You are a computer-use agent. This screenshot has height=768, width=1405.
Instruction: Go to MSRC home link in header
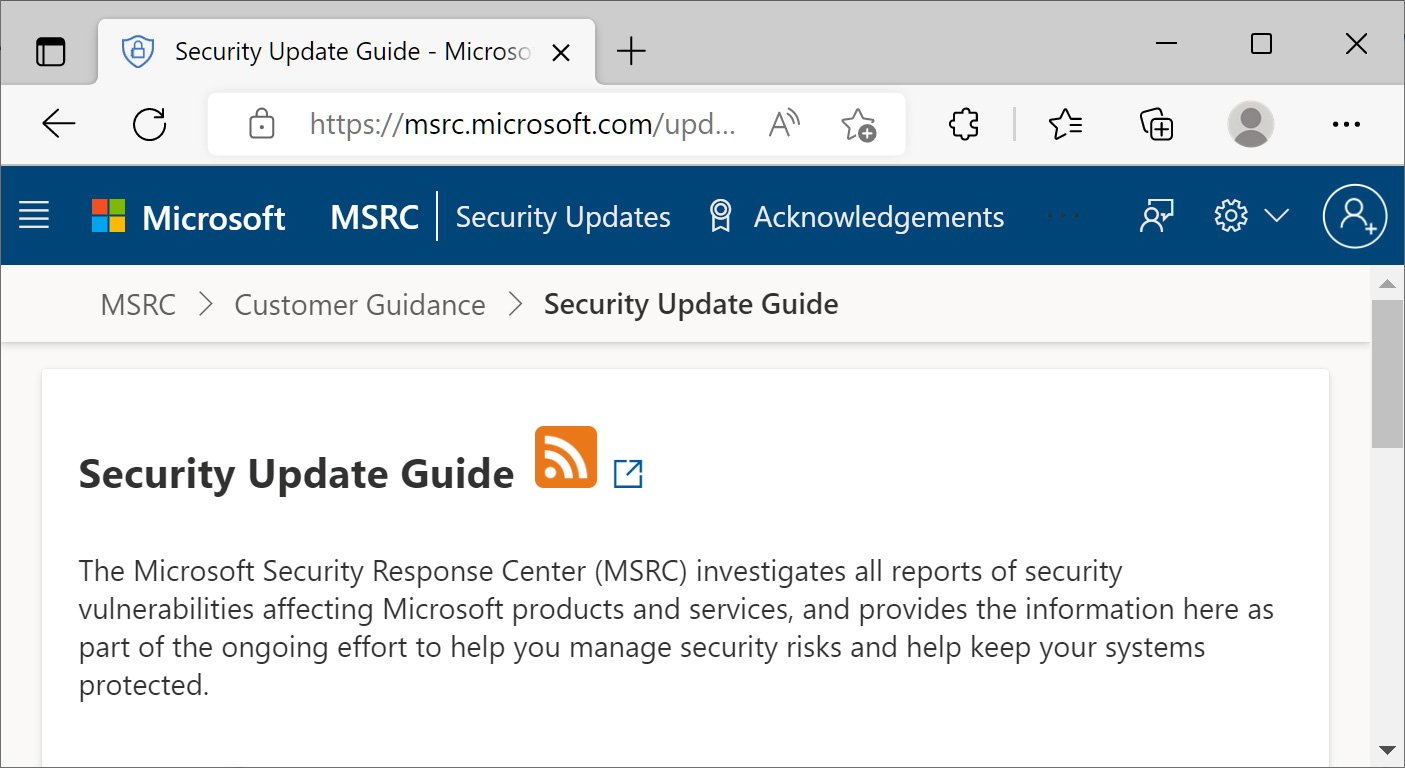pos(374,217)
